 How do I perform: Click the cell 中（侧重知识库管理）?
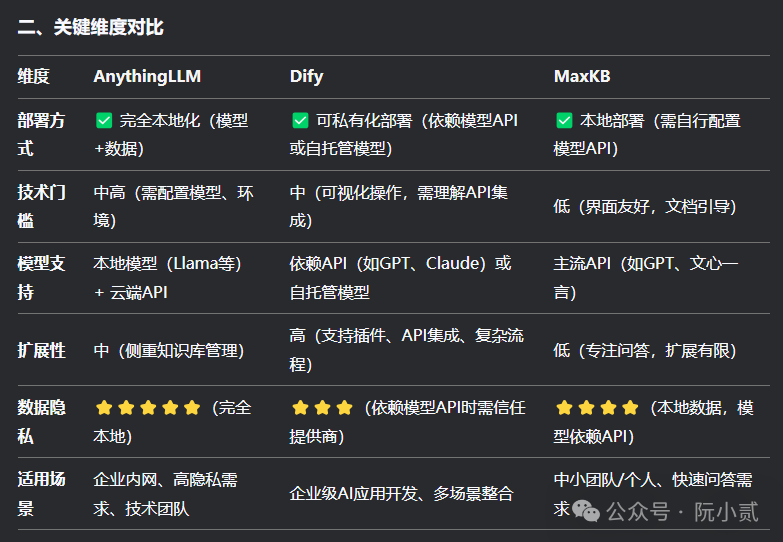click(169, 350)
